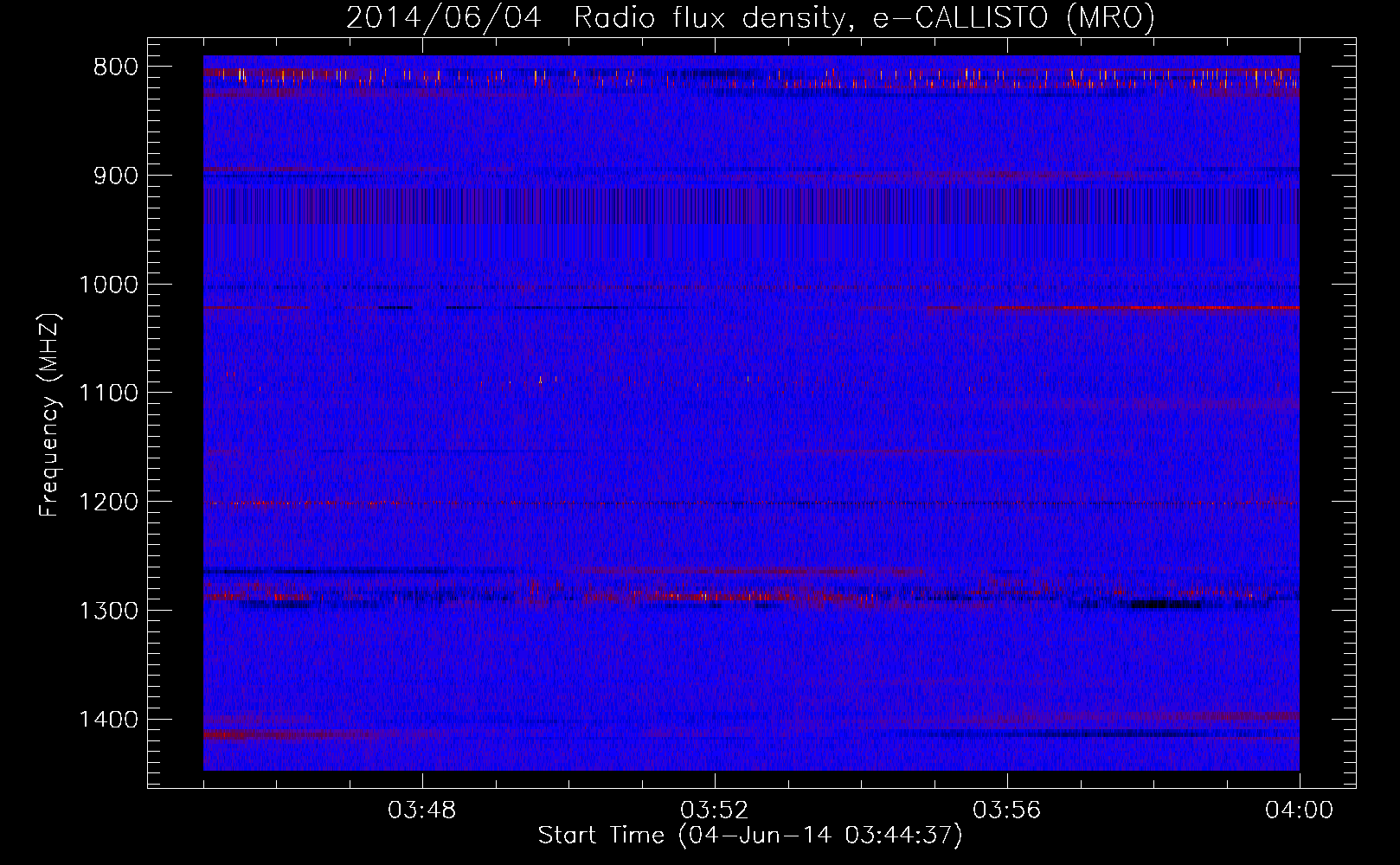The height and width of the screenshot is (865, 1400).
Task: Click the 04:00 time axis label
Action: tap(1300, 811)
